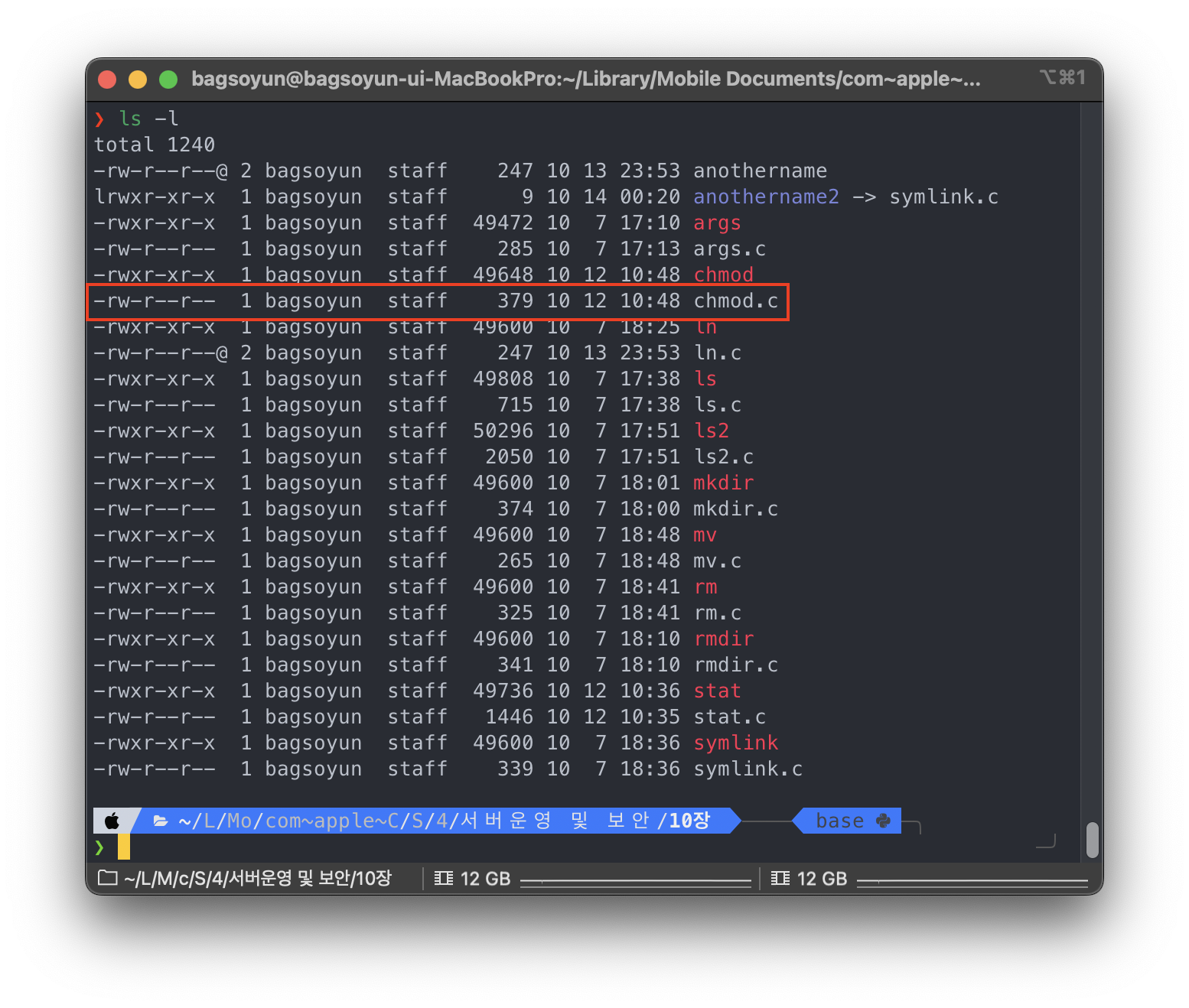This screenshot has height=1008, width=1189.
Task: Click the red chmod executable name
Action: tap(724, 275)
